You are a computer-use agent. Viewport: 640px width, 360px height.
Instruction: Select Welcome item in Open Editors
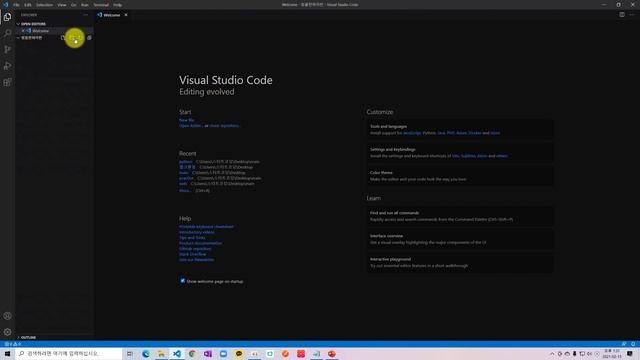(x=55, y=31)
